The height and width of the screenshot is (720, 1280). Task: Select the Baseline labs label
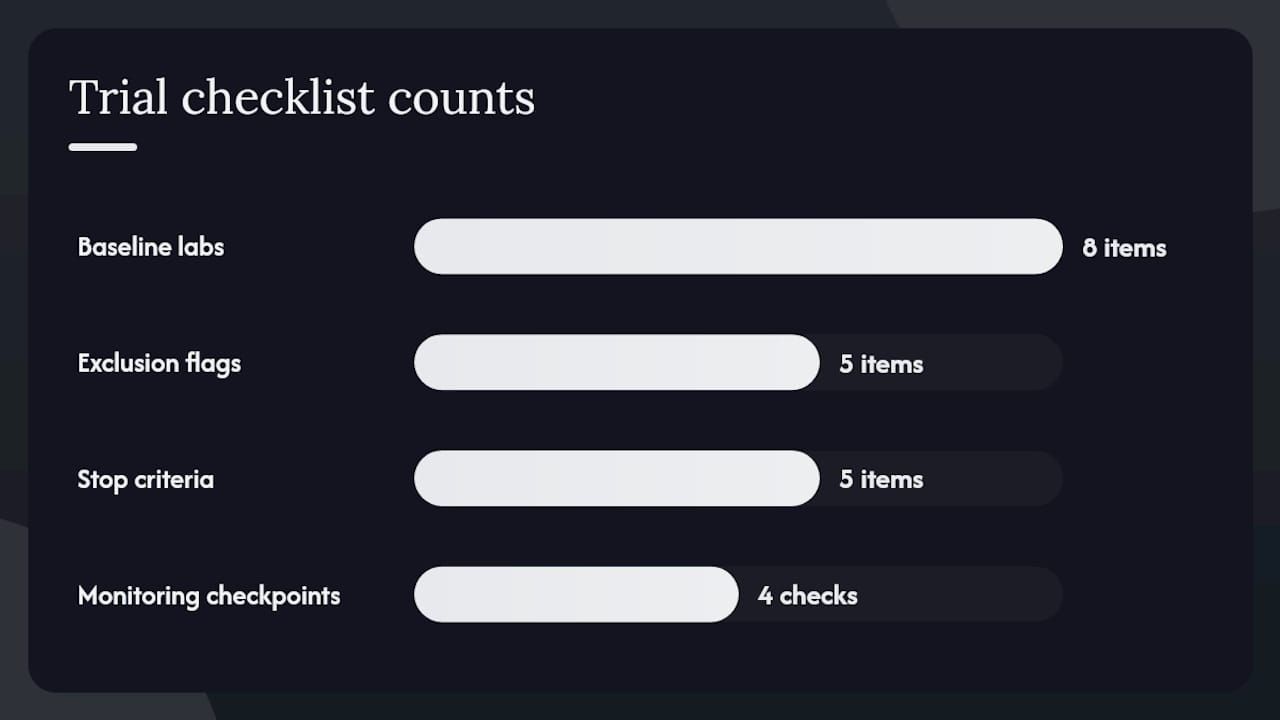pyautogui.click(x=151, y=247)
